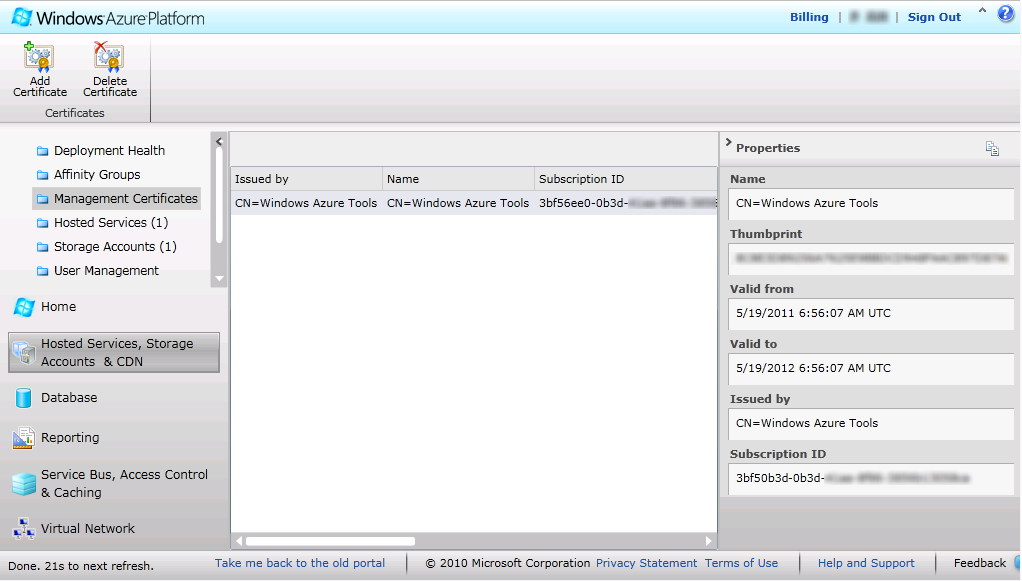Click the Feedback button
Screen dimensions: 1022x581
[980, 563]
